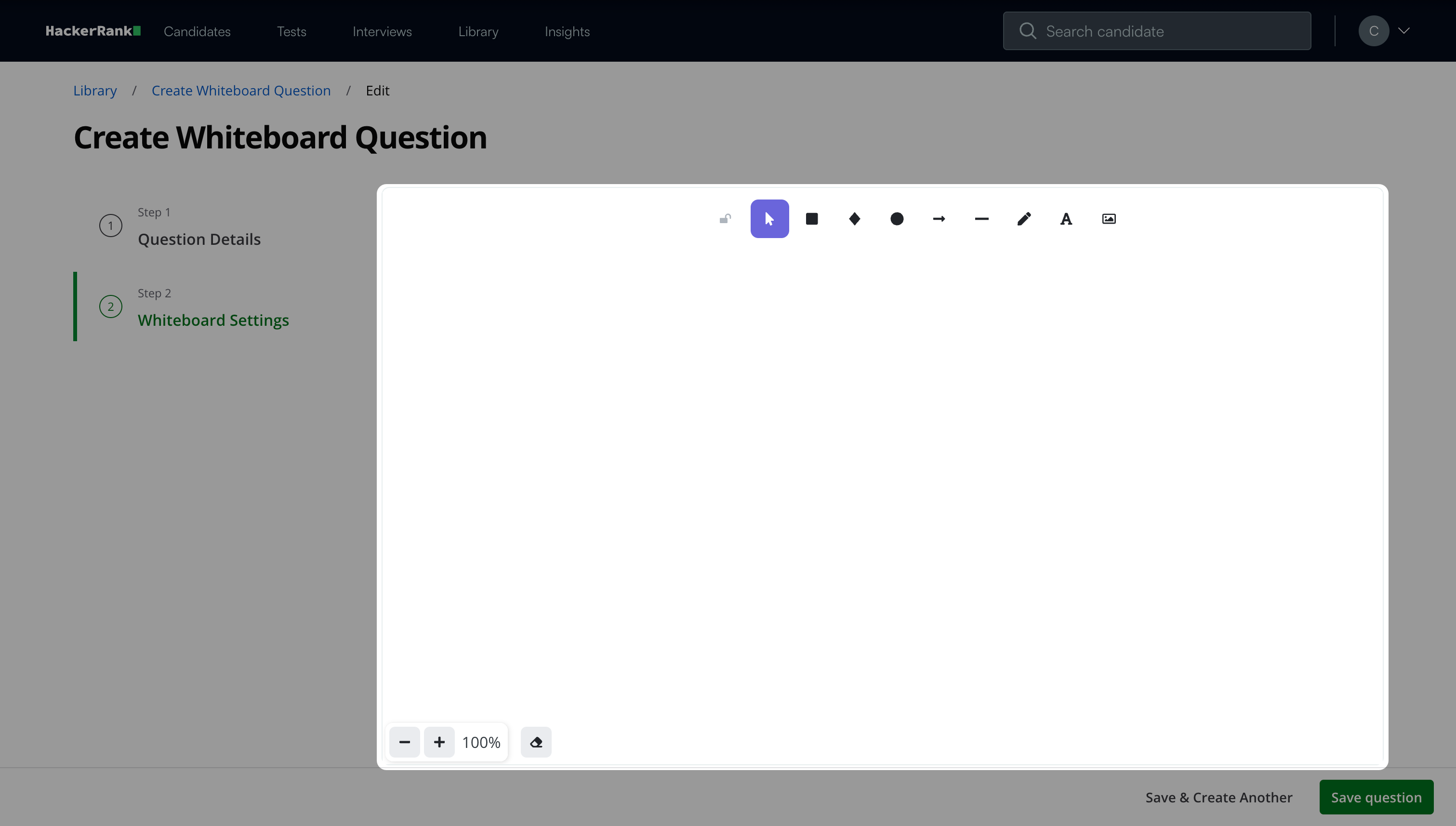
Task: Select the text tool
Action: (x=1066, y=219)
